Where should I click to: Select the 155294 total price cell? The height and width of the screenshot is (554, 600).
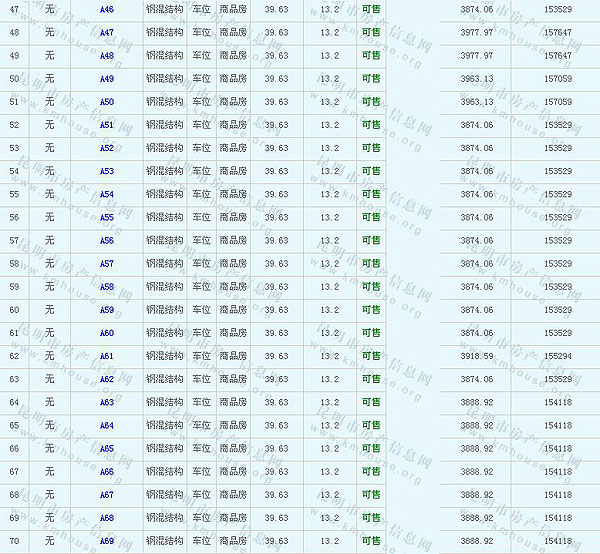(558, 356)
